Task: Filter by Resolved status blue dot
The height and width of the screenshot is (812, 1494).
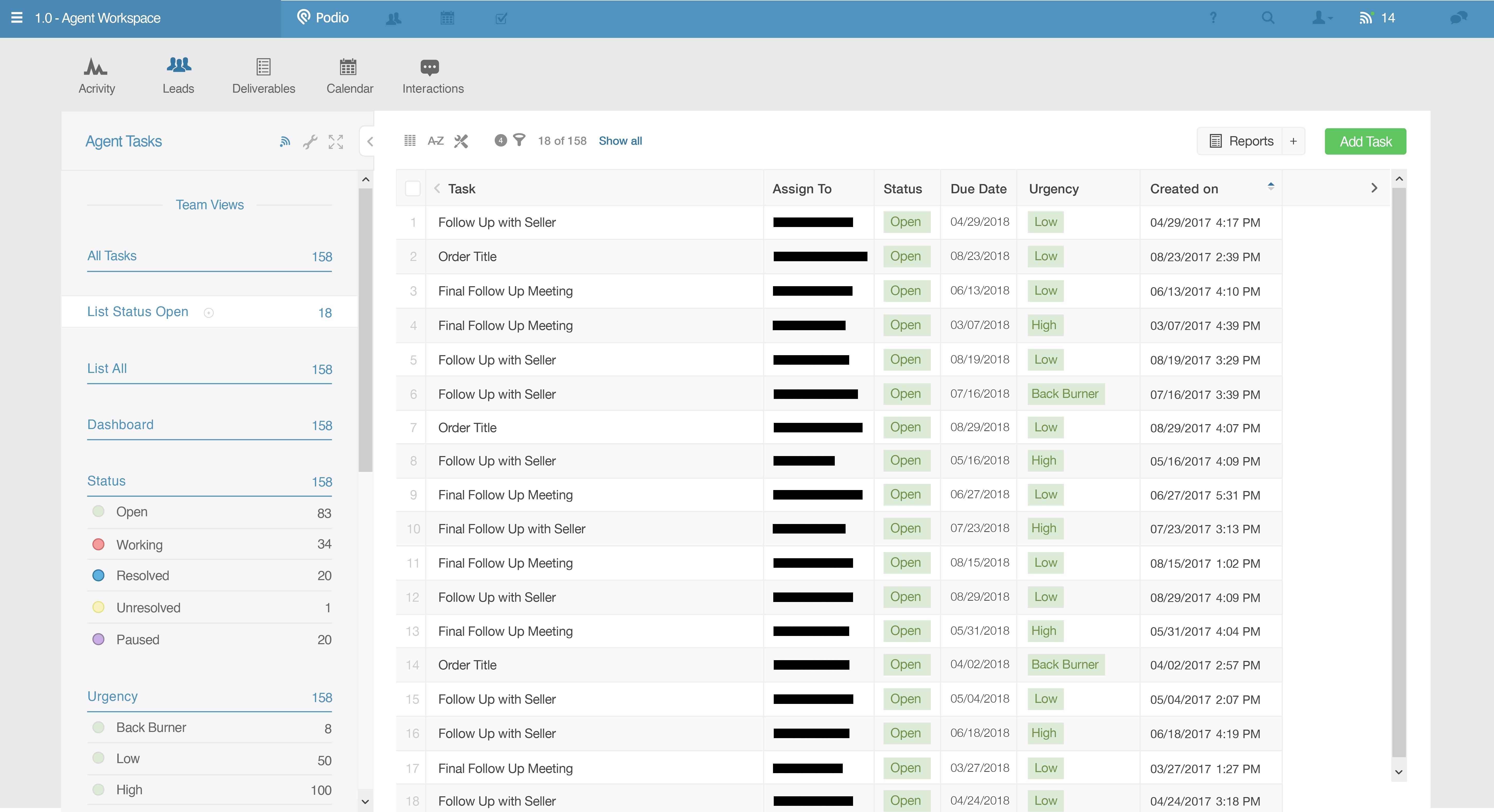Action: [x=99, y=575]
